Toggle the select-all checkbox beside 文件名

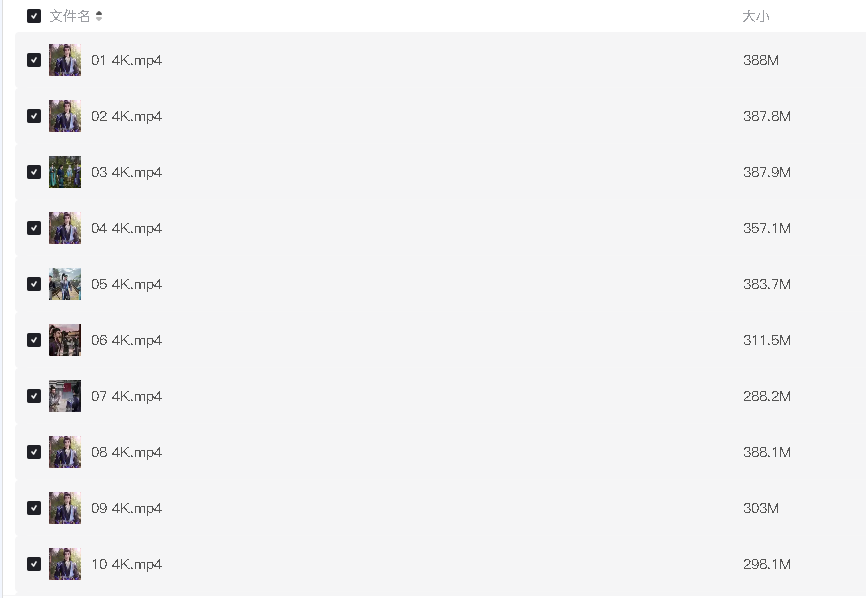click(x=34, y=16)
